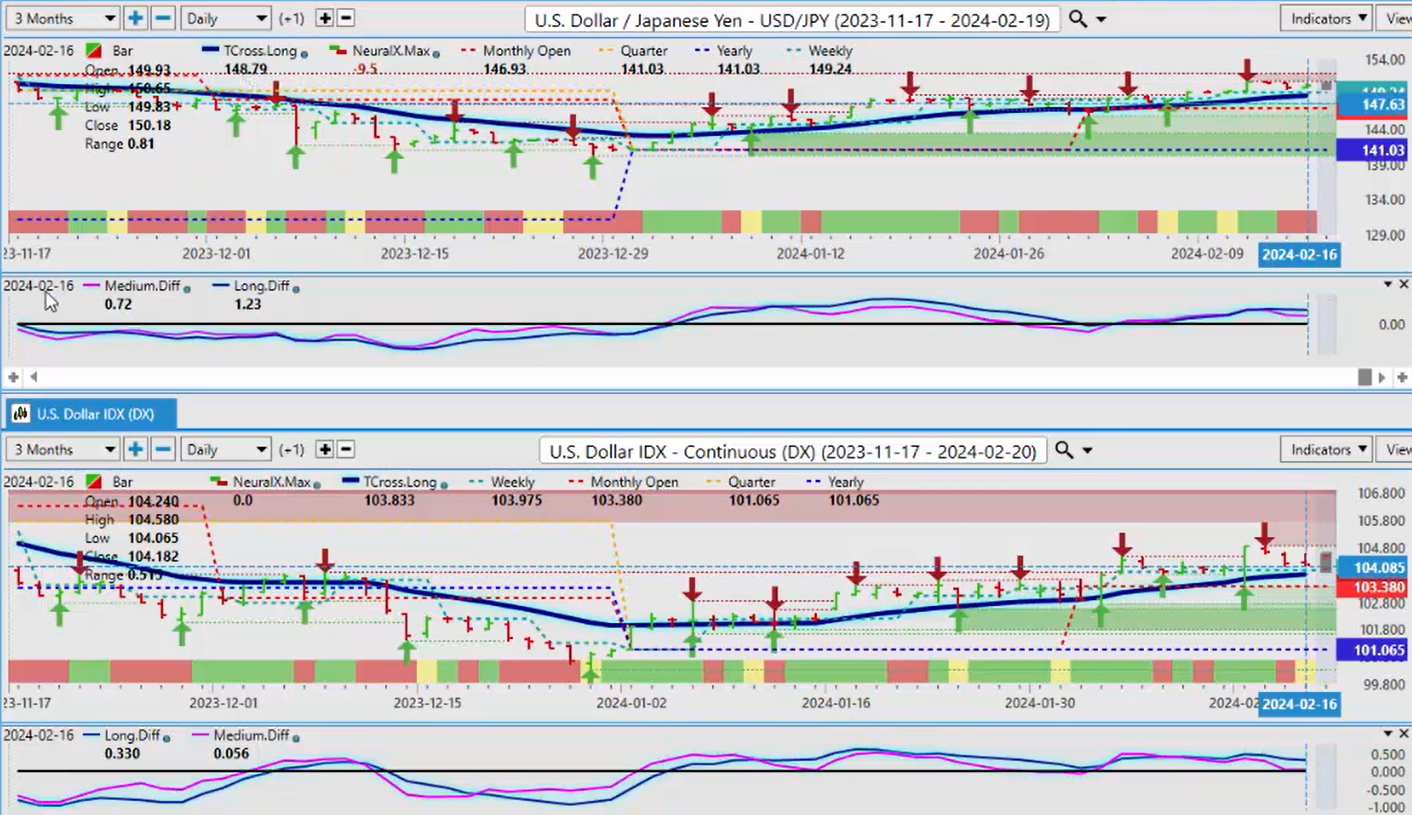Click the Medium.Diff settings dot in the USD/JPY indicator pane
1412x815 pixels.
(x=187, y=288)
